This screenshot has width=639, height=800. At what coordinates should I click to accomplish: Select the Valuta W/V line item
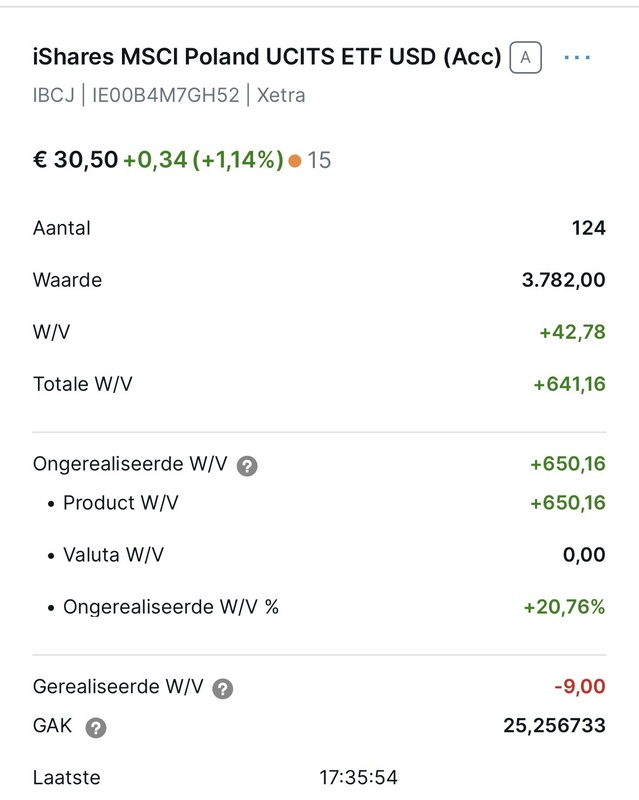pos(115,556)
